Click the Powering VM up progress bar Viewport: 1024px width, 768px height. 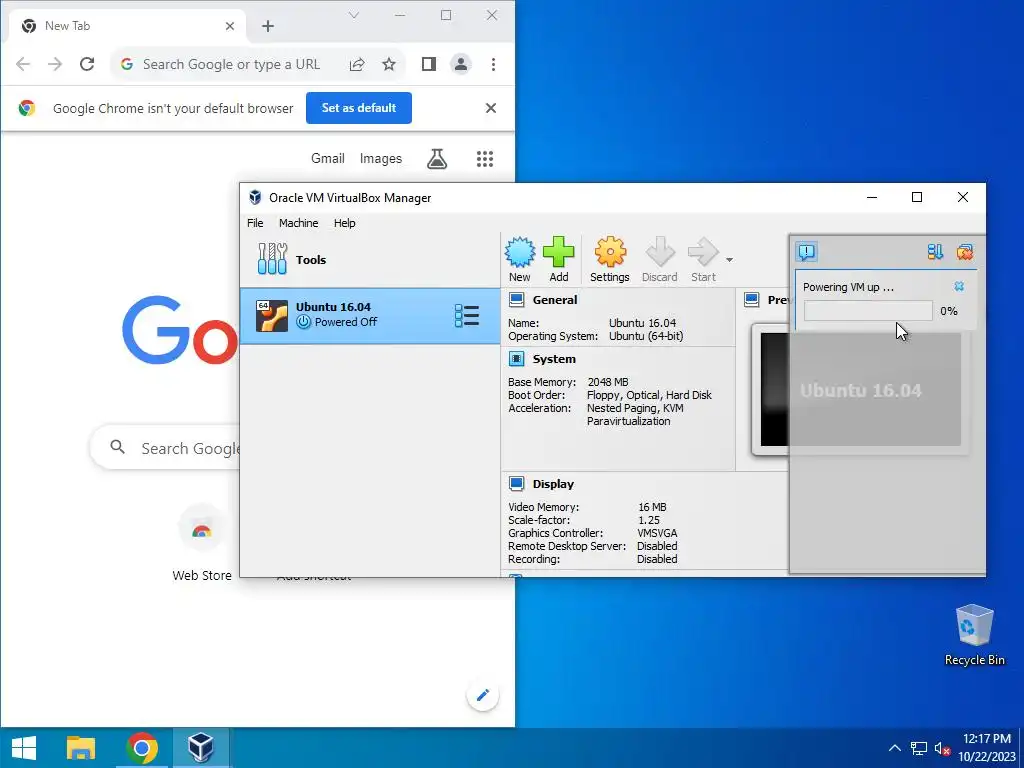868,311
